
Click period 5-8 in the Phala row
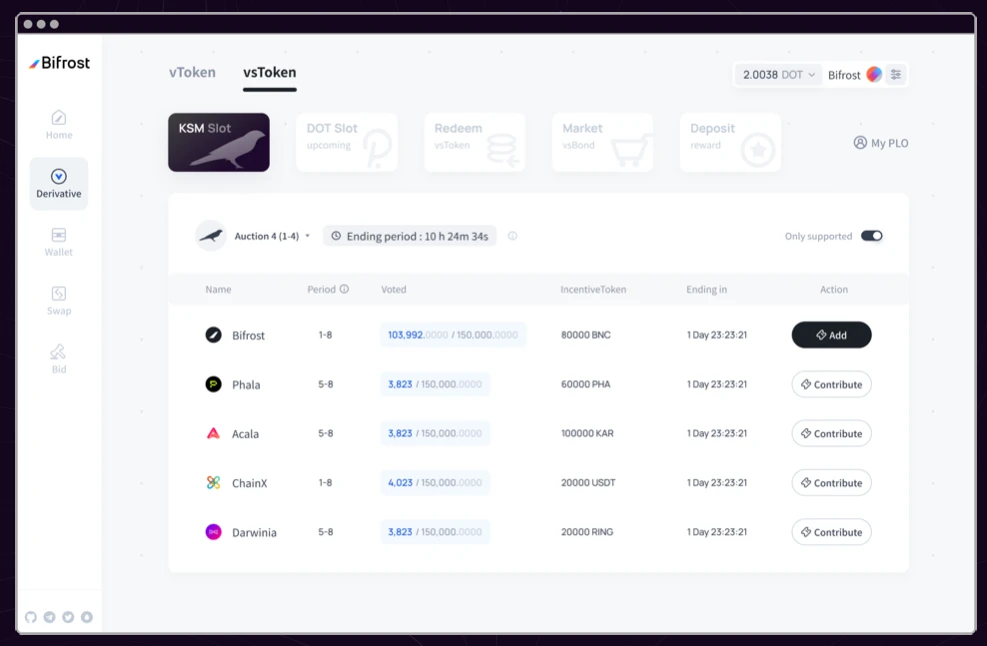pos(325,384)
